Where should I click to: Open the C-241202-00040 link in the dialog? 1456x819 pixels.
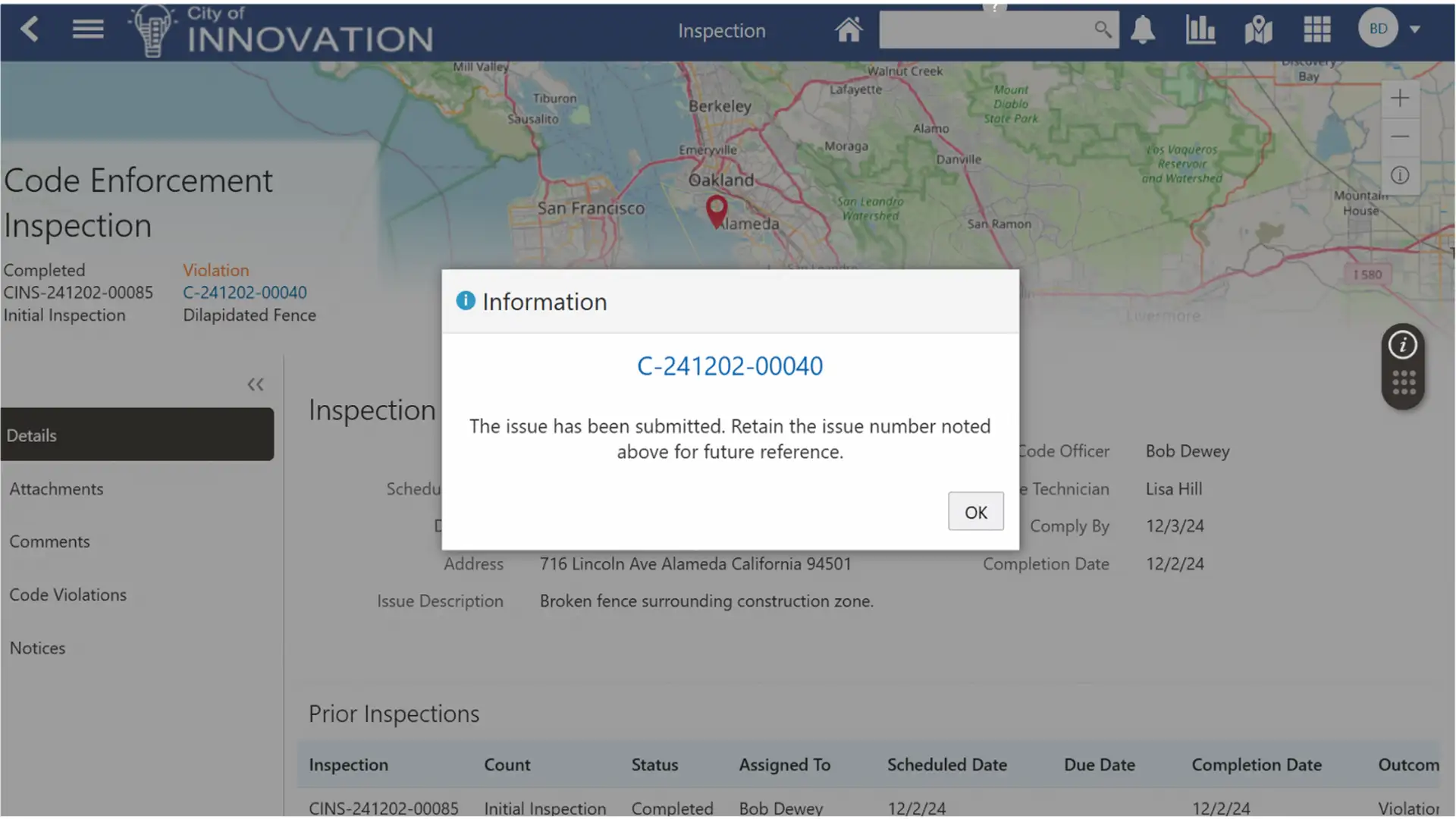point(730,366)
